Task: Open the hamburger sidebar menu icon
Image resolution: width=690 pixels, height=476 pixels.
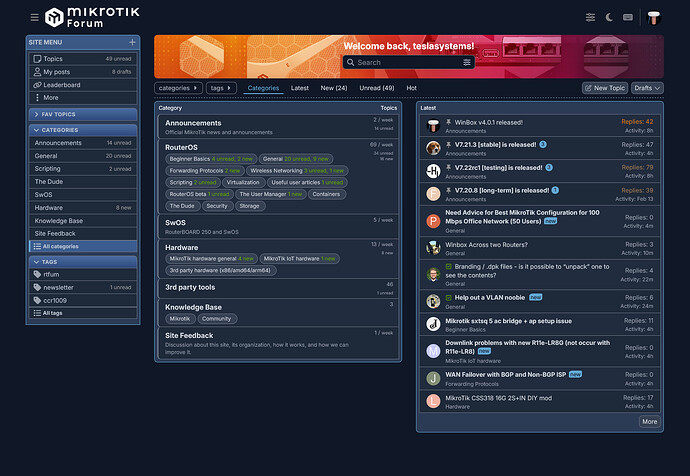Action: pos(34,17)
